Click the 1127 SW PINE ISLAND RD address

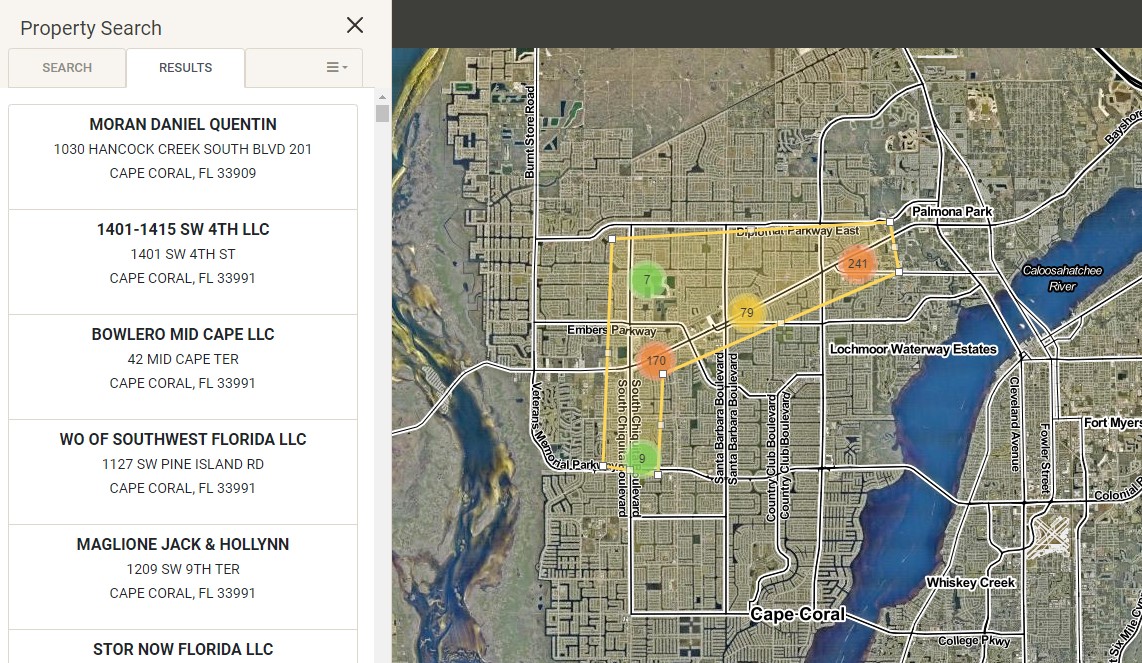pos(183,464)
